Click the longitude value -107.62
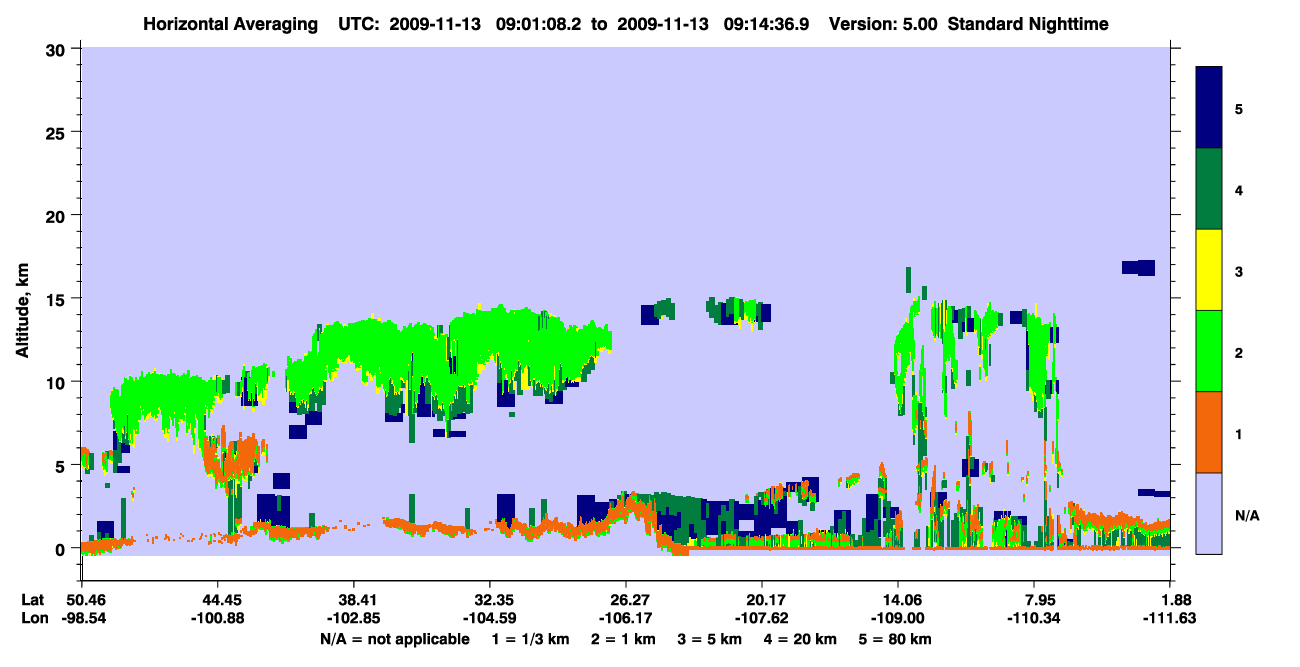Viewport: 1300px width, 667px height. point(762,619)
